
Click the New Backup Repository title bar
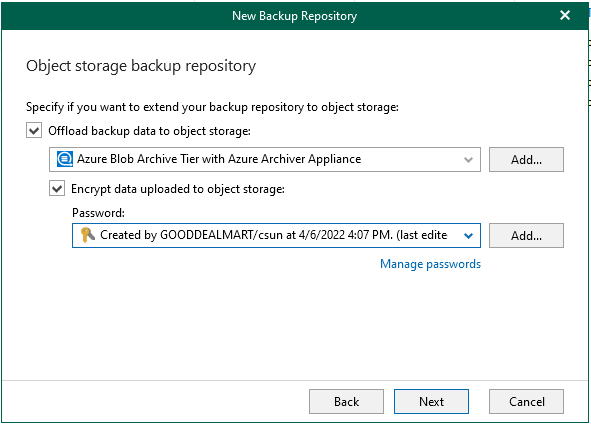294,16
